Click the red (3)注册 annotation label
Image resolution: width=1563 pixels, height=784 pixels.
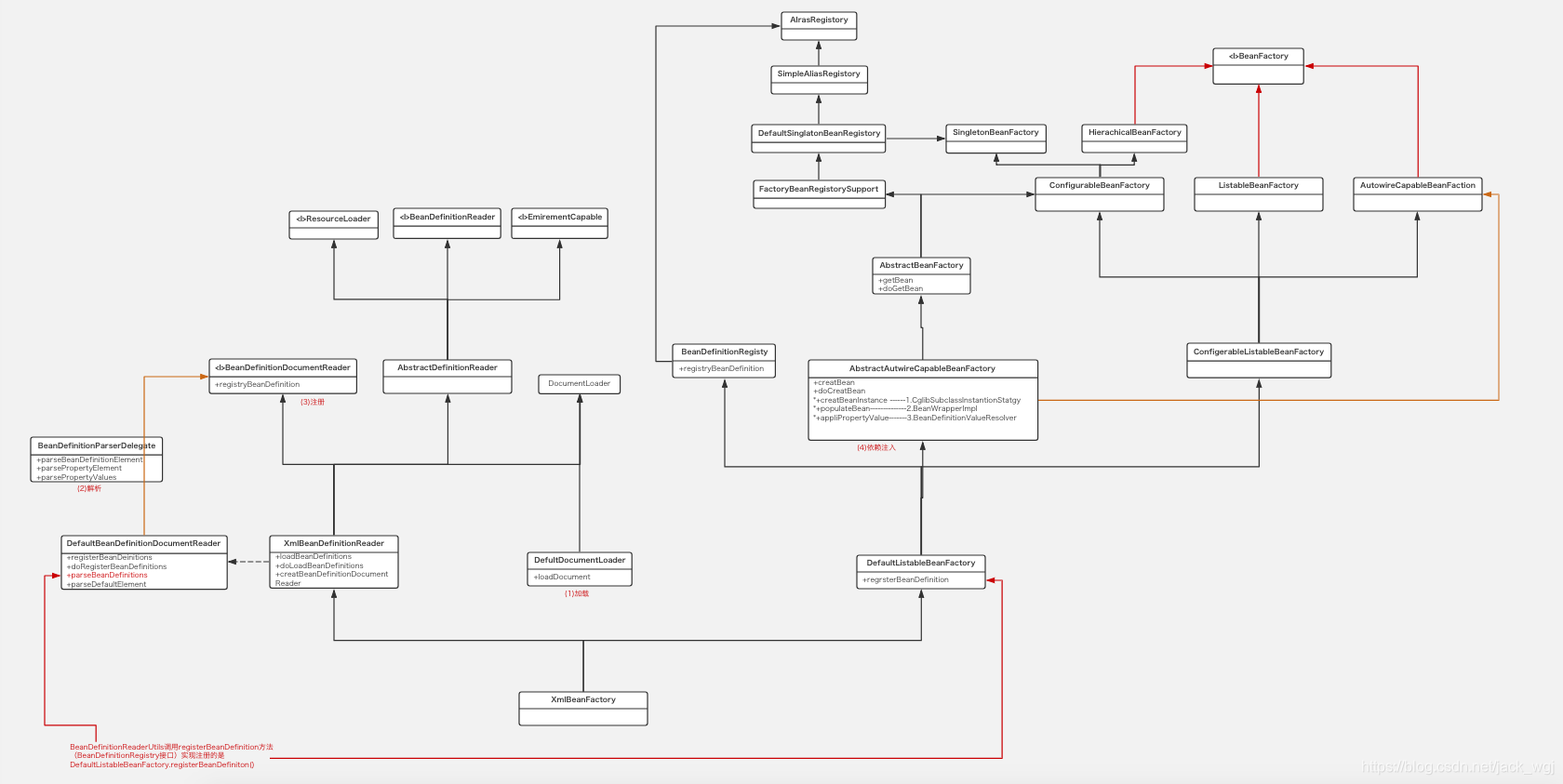(x=313, y=402)
